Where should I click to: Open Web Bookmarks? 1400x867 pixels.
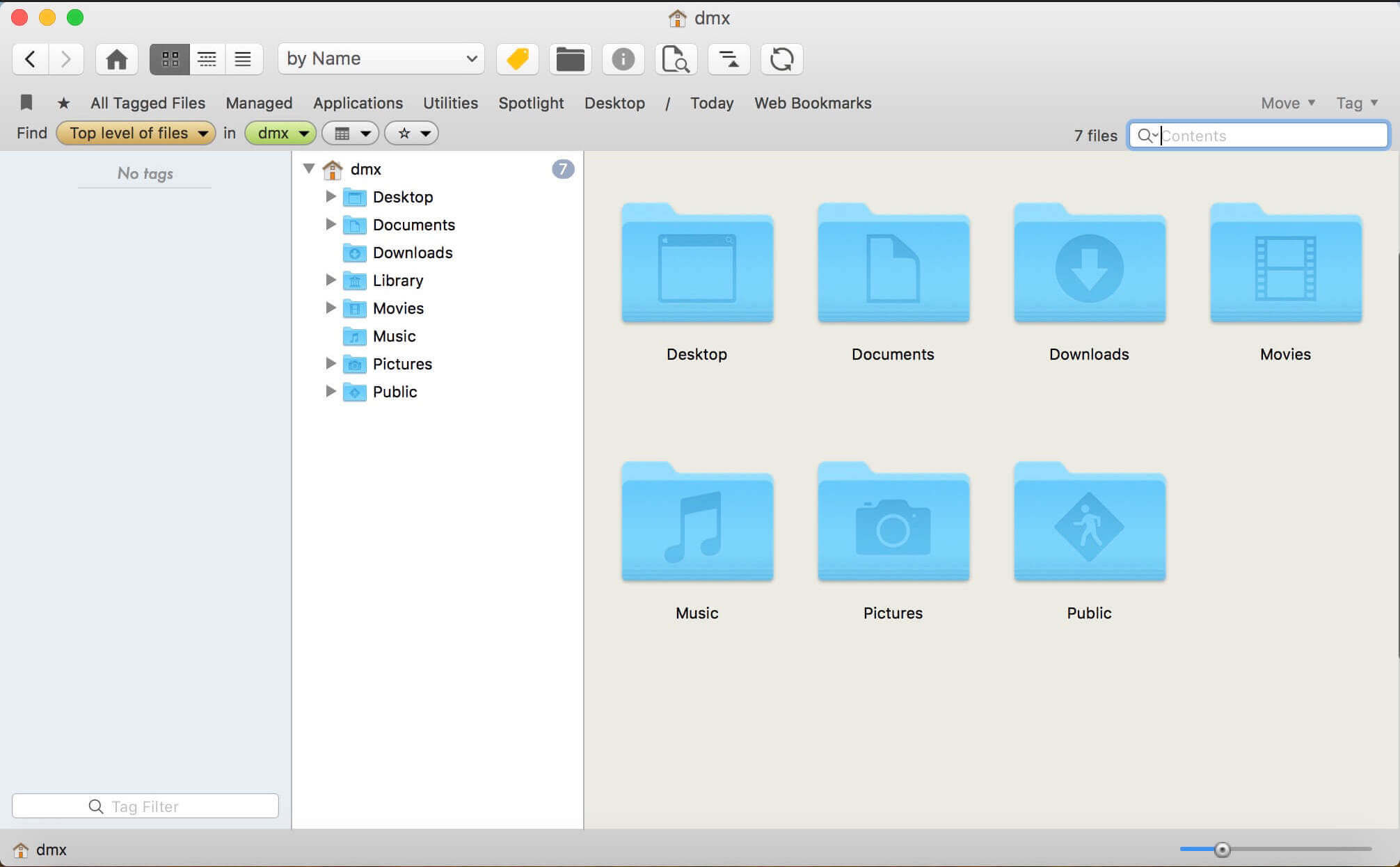[x=813, y=103]
